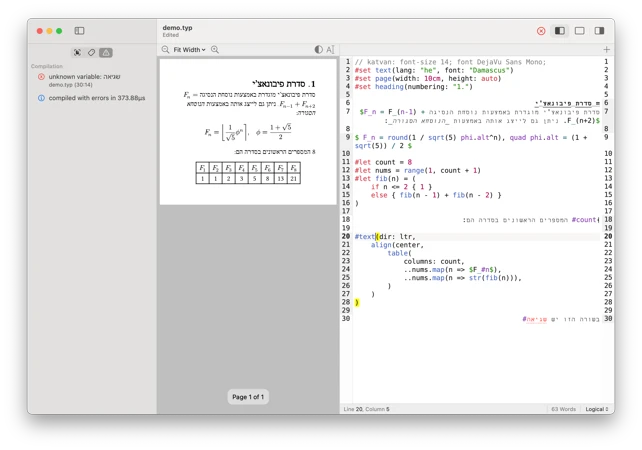642x450 pixels.
Task: Click left gutter line number 9
Action: click(x=348, y=137)
